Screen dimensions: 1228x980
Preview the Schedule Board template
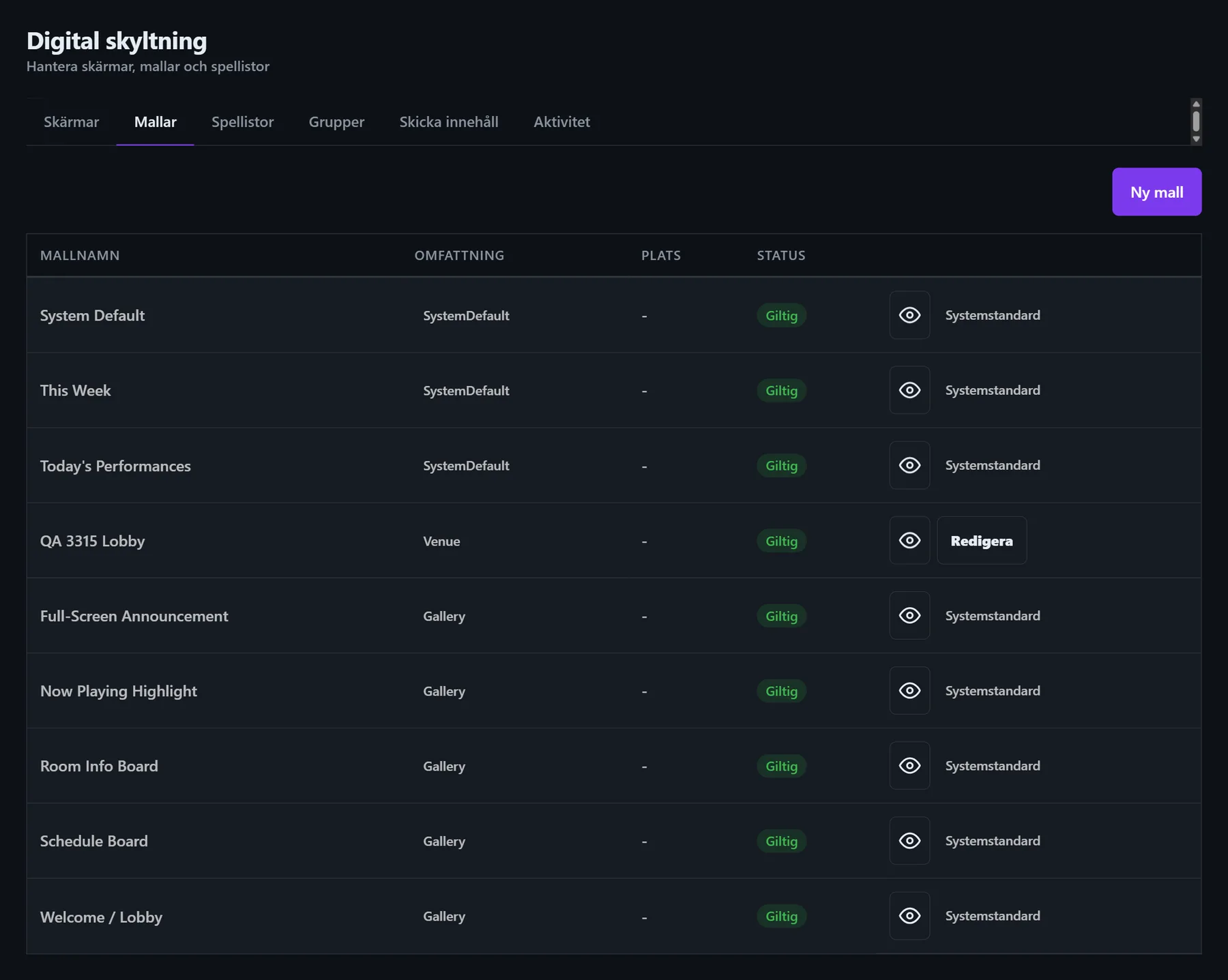pos(909,840)
